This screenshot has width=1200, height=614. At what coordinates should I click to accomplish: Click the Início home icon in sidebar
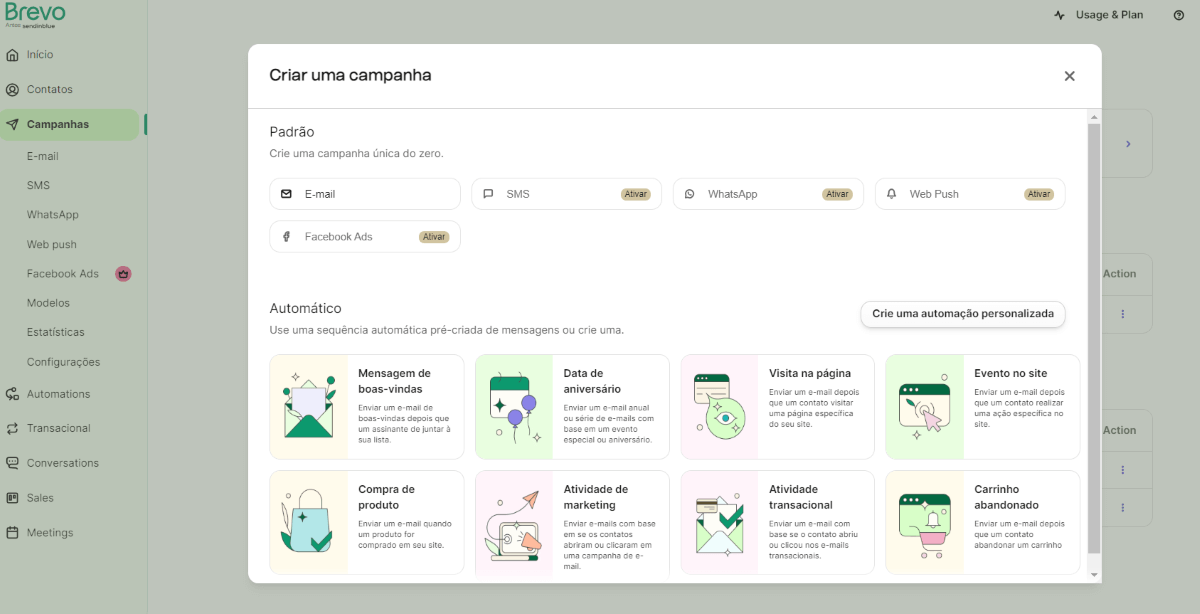[x=12, y=55]
